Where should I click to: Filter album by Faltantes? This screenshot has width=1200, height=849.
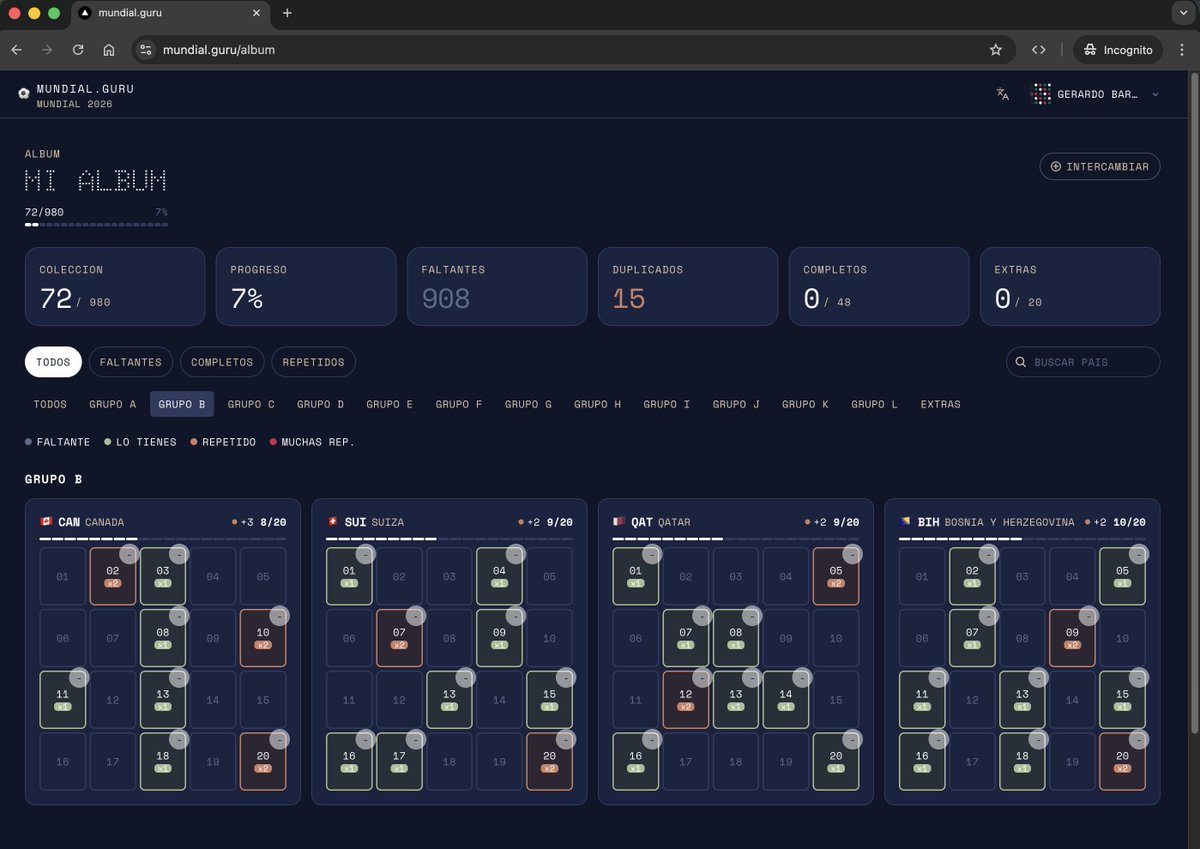(x=131, y=362)
